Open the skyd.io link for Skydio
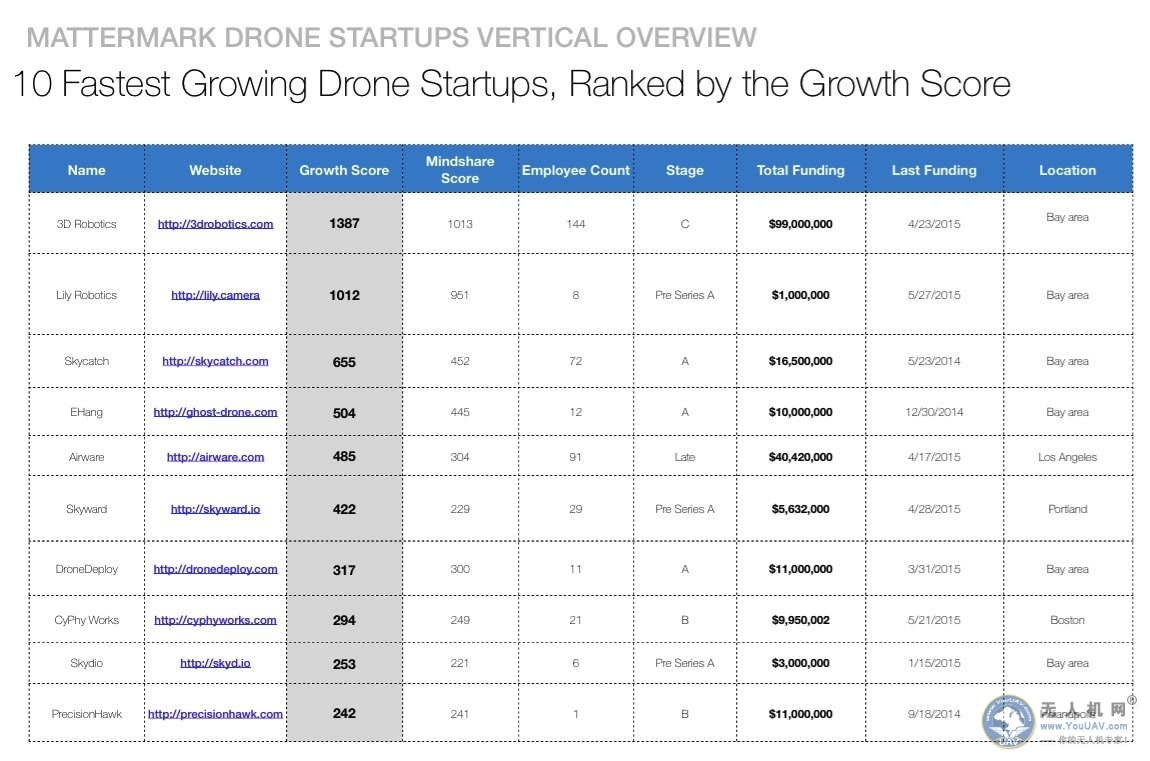Image resolution: width=1150 pixels, height=761 pixels. click(x=215, y=663)
